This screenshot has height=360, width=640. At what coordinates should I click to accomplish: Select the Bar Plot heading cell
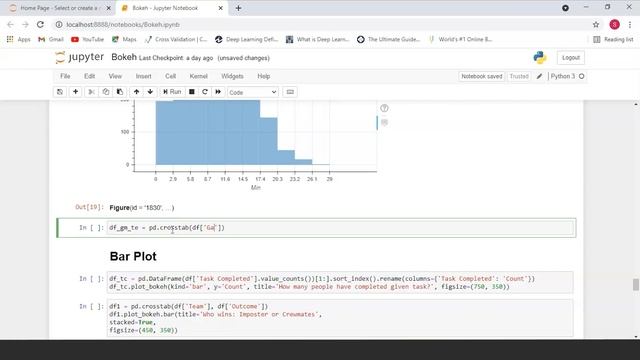tap(133, 256)
